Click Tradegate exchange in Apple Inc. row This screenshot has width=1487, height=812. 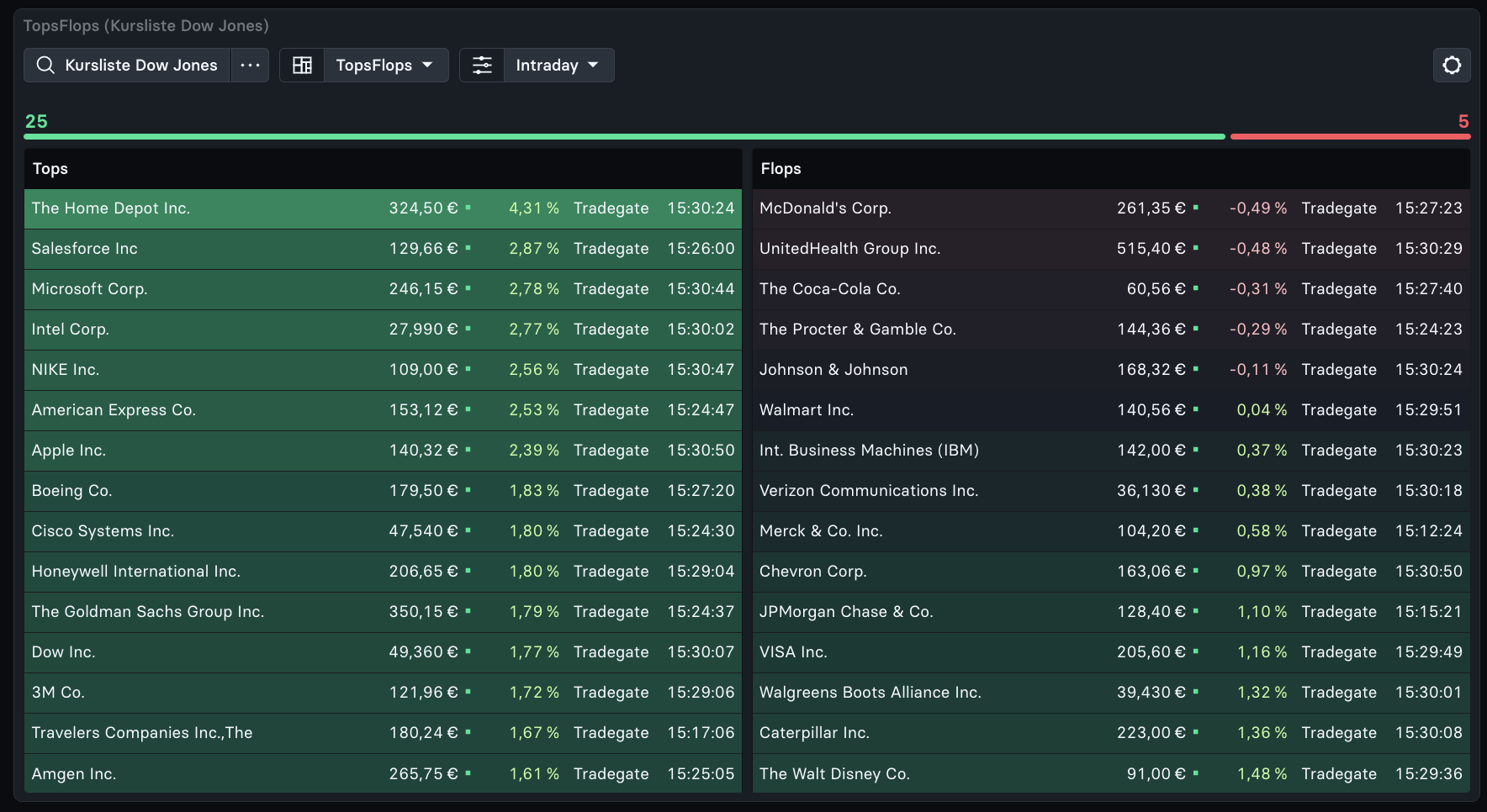[611, 451]
